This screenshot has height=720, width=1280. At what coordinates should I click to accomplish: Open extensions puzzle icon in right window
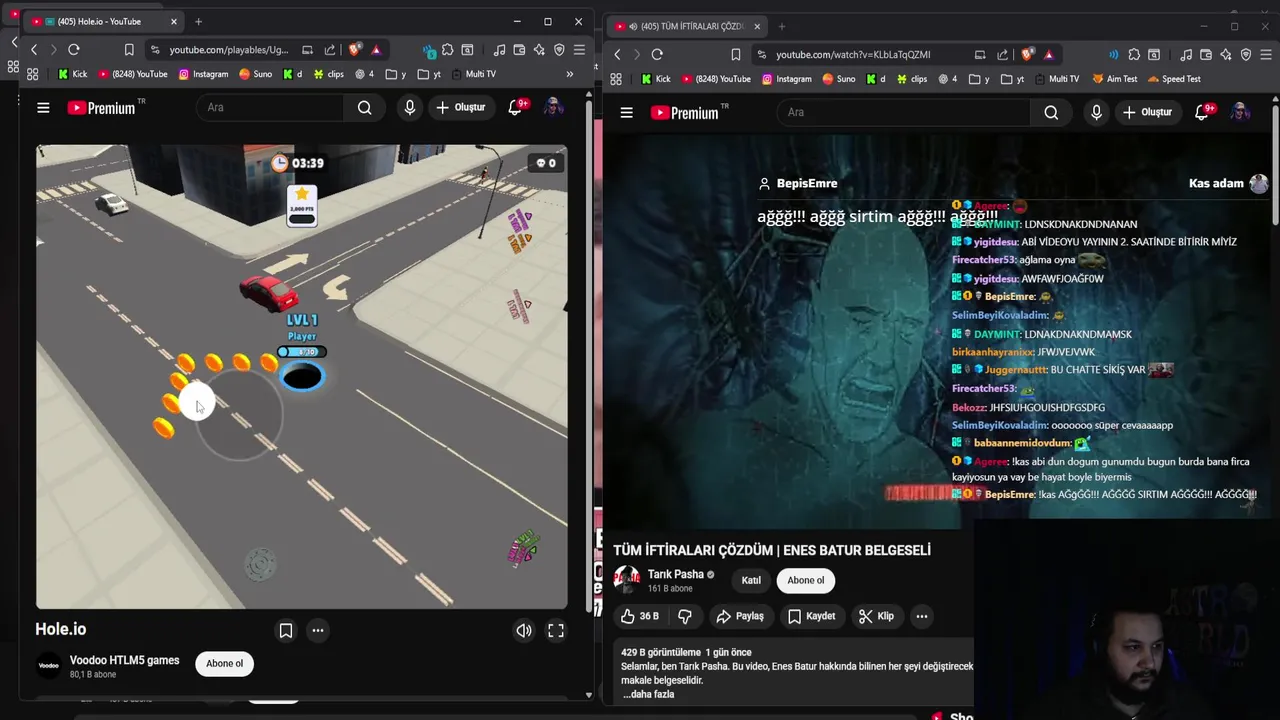coord(1134,54)
